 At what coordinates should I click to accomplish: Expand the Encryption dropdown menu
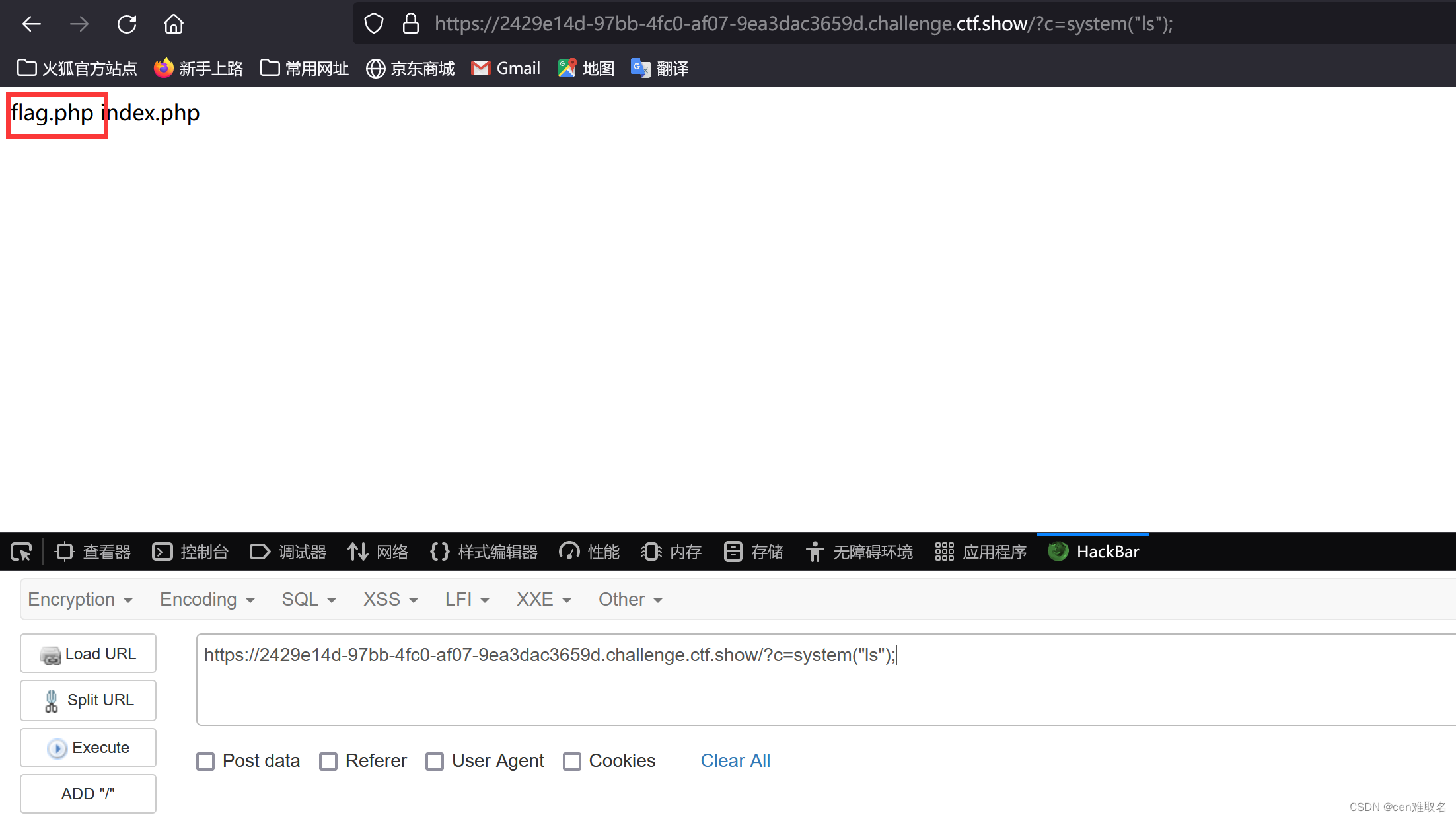click(80, 599)
